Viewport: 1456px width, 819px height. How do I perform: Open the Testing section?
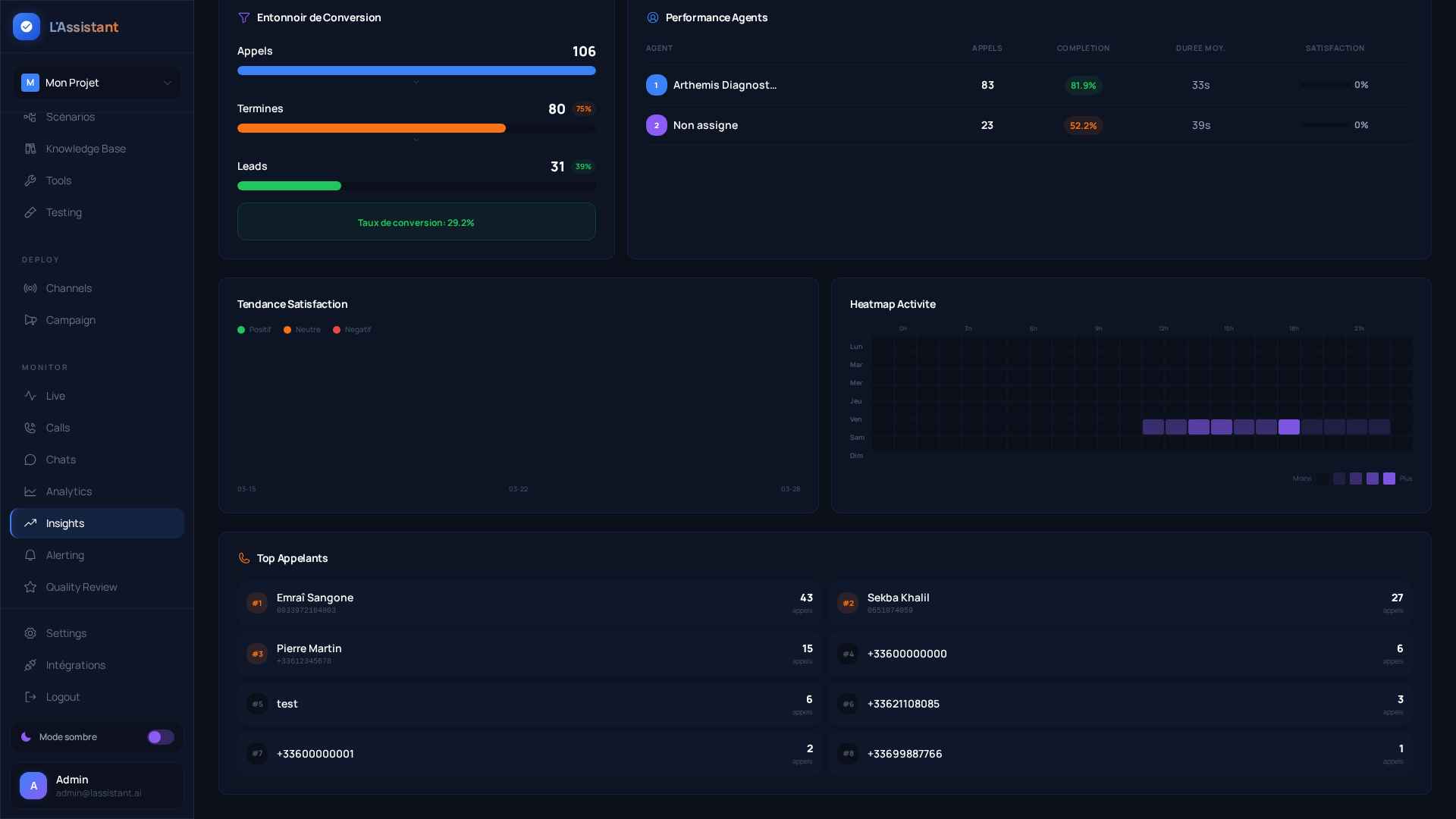[x=62, y=212]
